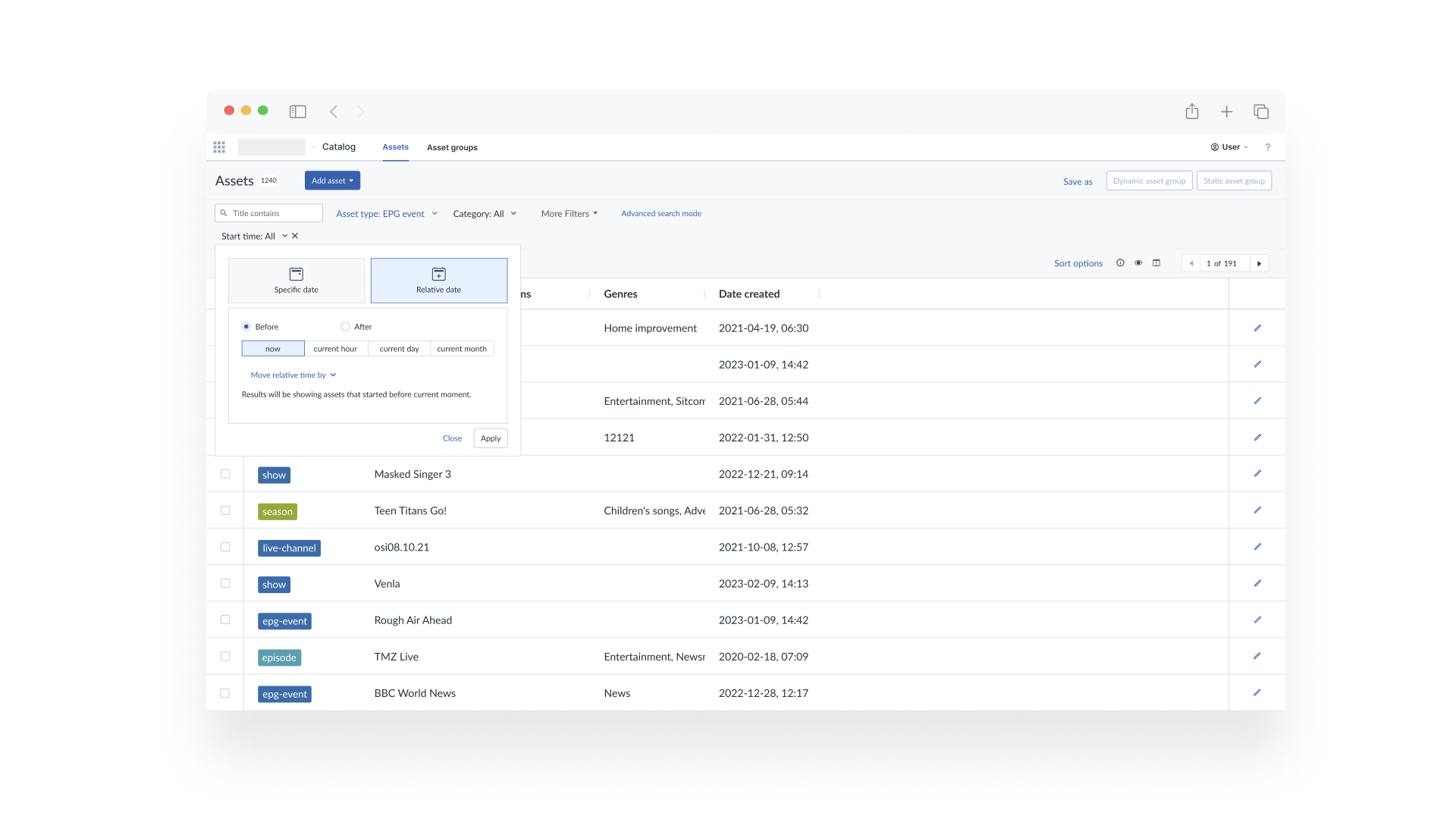Select the After radio button
The image size is (1456, 819).
coord(346,326)
